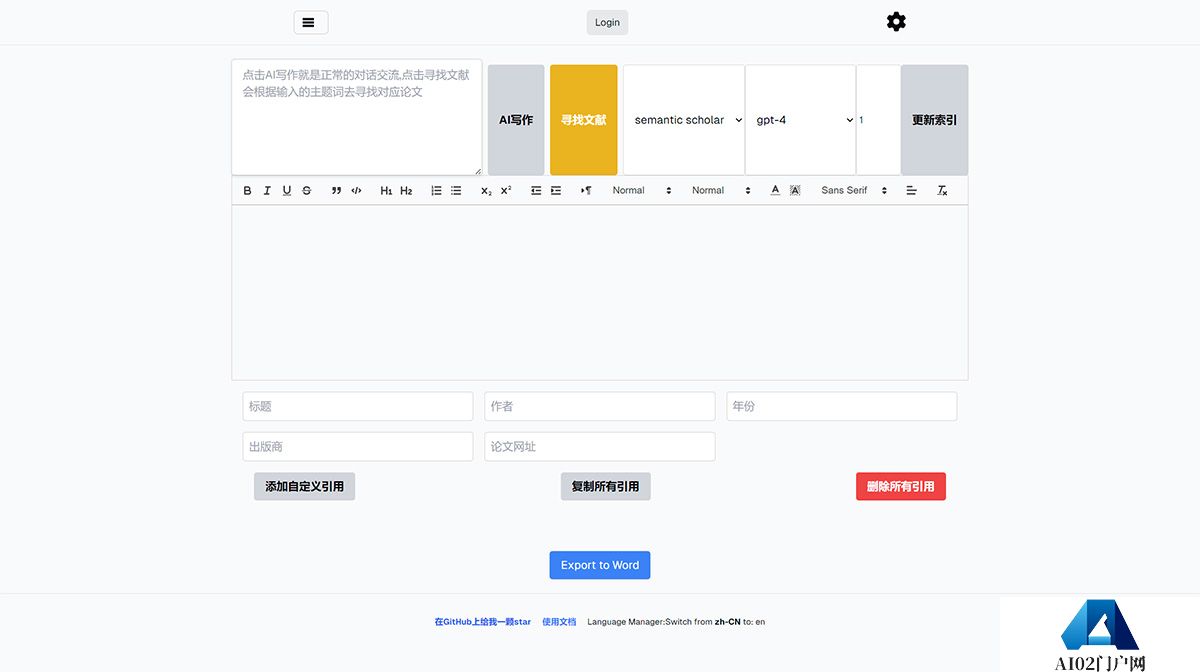Apply superscript formatting
This screenshot has width=1200, height=672.
[506, 190]
